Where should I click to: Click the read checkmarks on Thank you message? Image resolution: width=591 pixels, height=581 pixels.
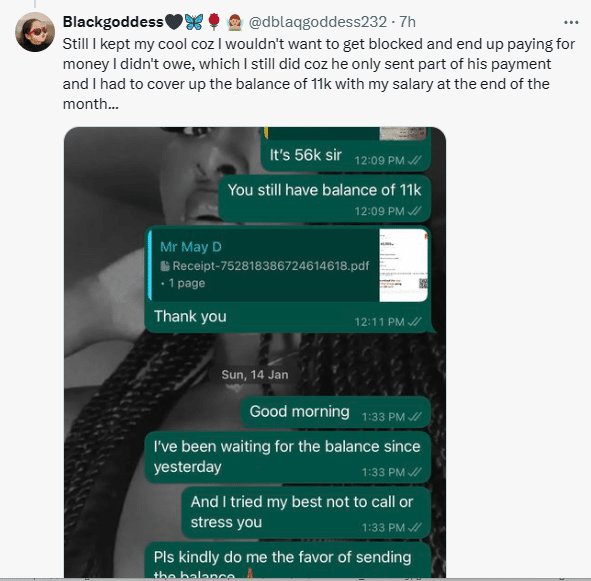414,322
